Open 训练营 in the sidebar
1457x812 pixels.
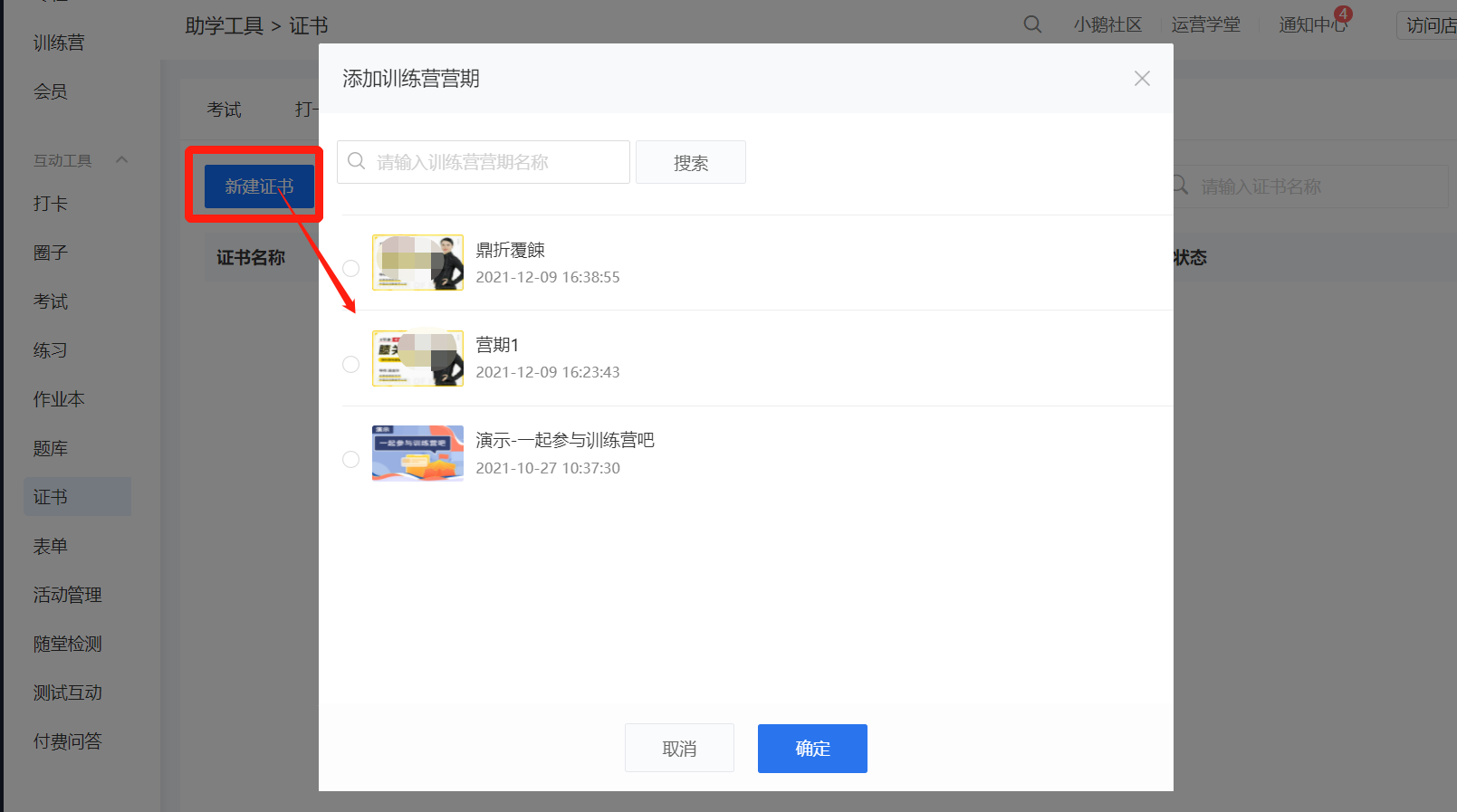[x=59, y=43]
